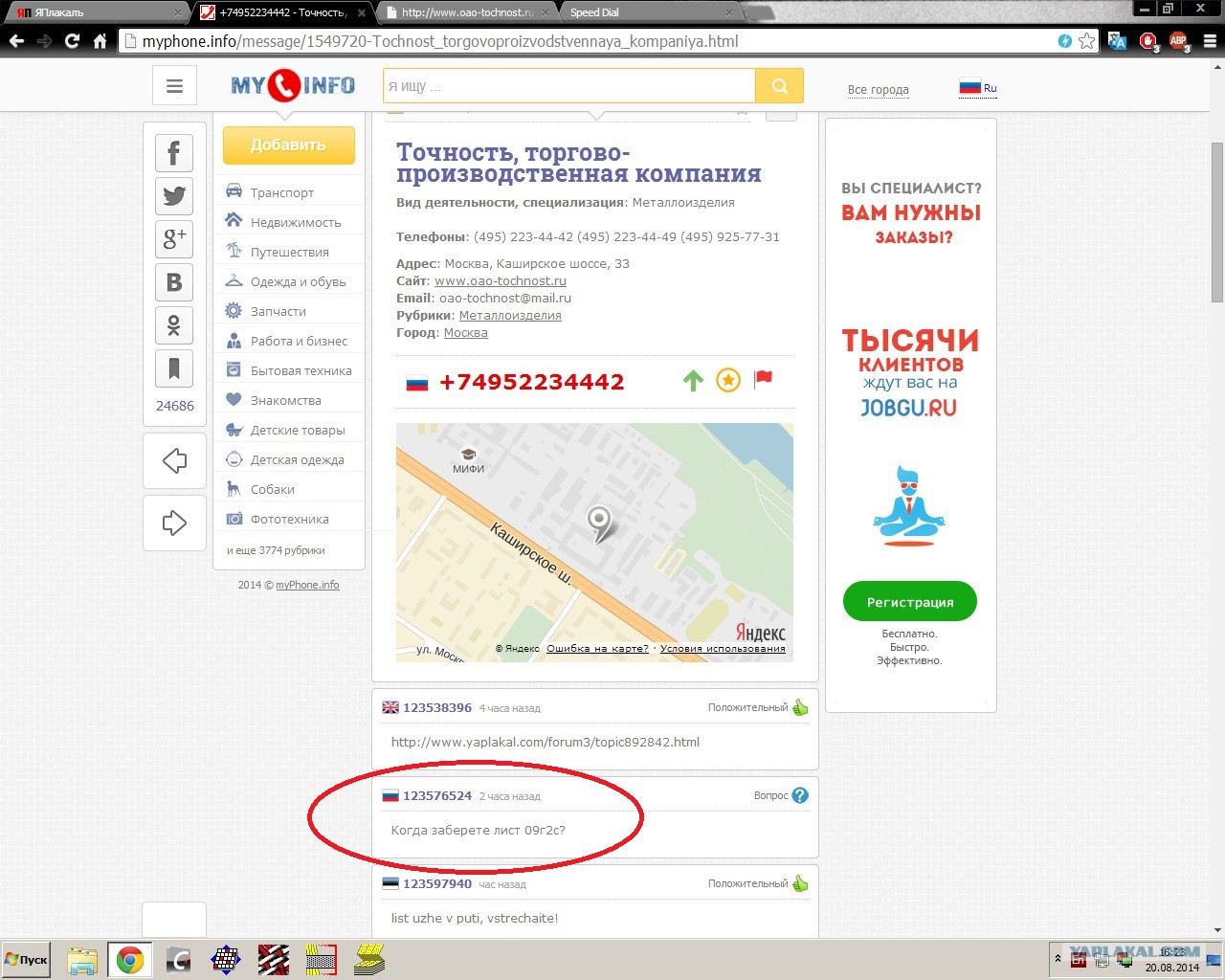Image resolution: width=1225 pixels, height=980 pixels.
Task: Click the orange star favorite icon
Action: [x=728, y=381]
